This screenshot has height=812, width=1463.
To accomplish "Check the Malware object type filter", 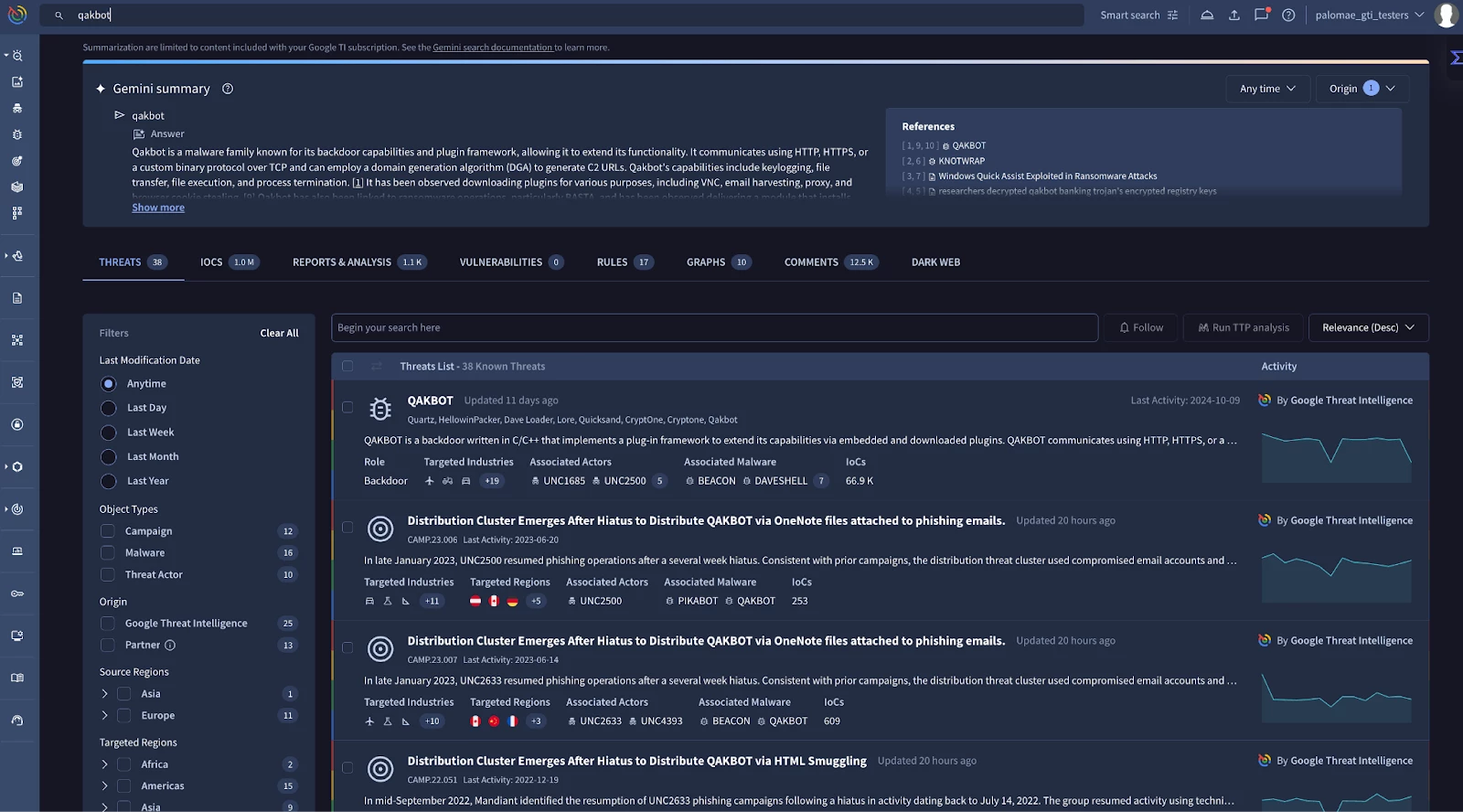I will coord(107,553).
